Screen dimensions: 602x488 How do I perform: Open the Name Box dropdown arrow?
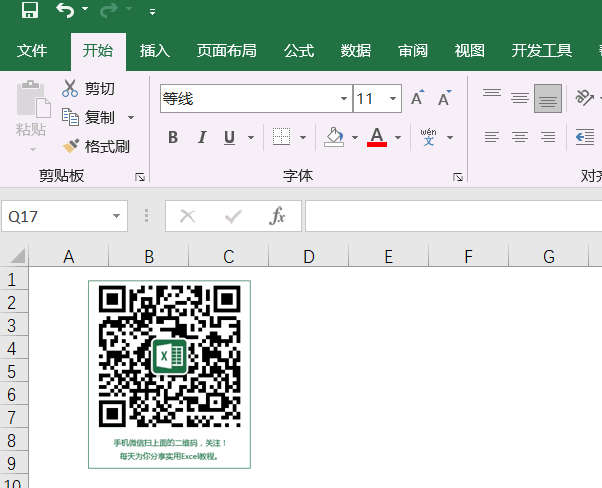click(x=116, y=216)
